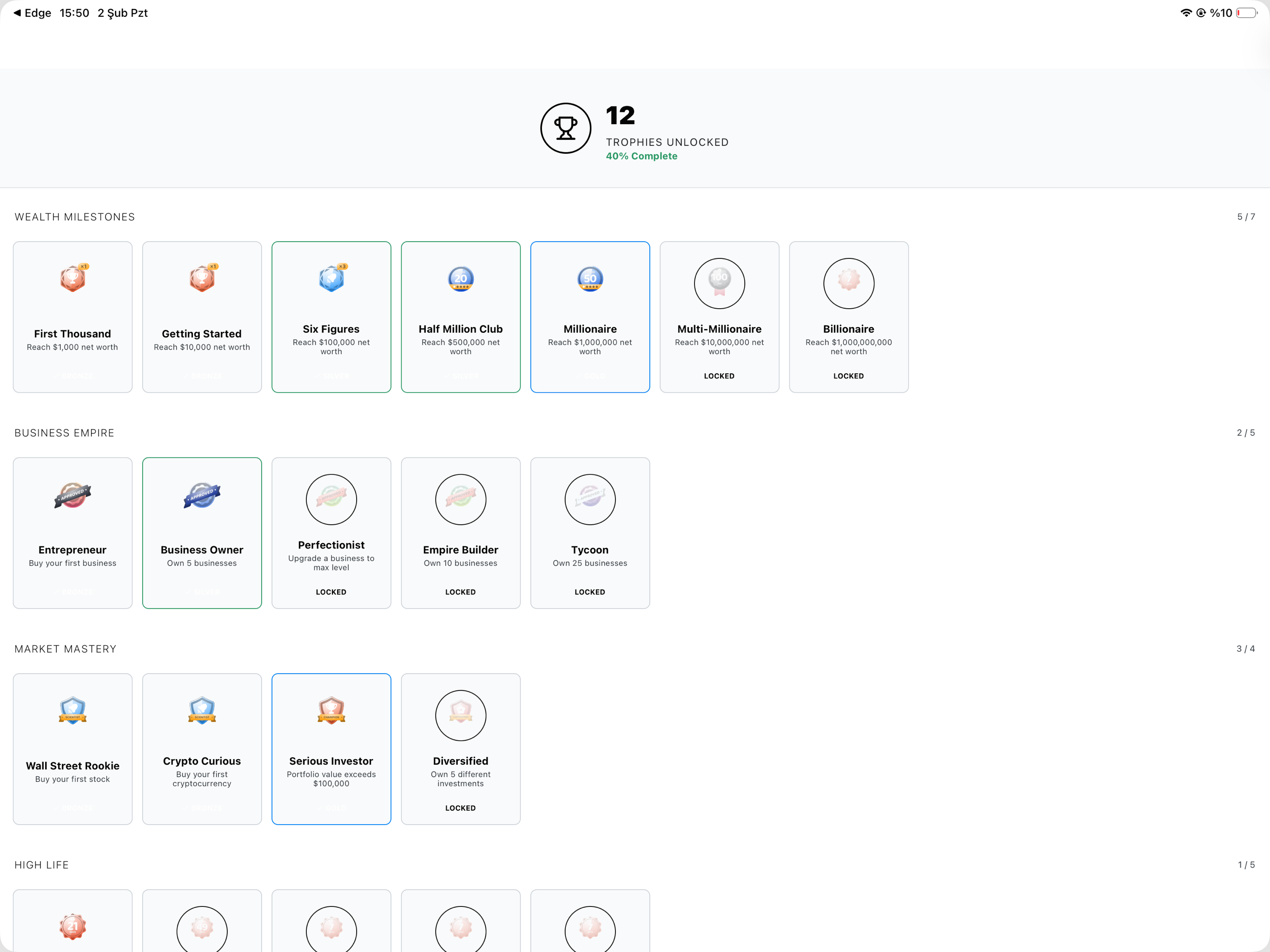Screen dimensions: 1270x952
Task: Tap the 2 / 5 progress counter
Action: point(1246,432)
